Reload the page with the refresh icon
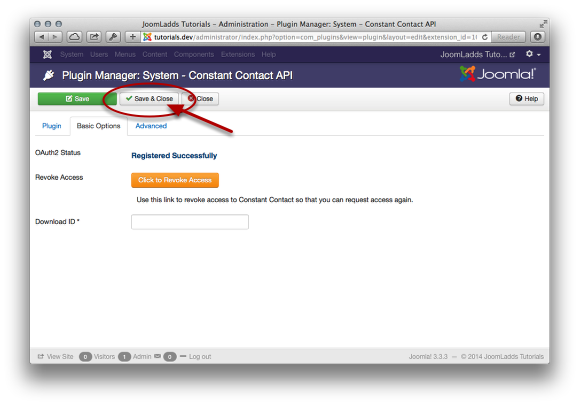The height and width of the screenshot is (406, 580). tap(485, 37)
